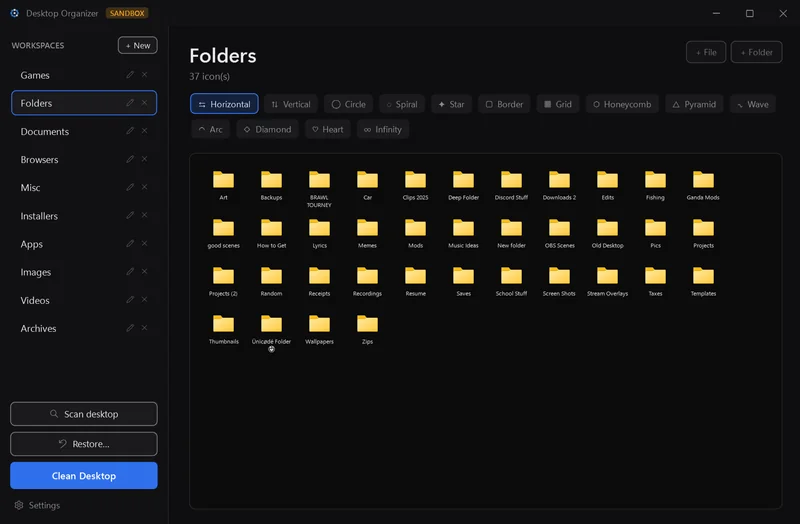The image size is (800, 524).
Task: Apply the Honeycomb layout
Action: point(622,104)
